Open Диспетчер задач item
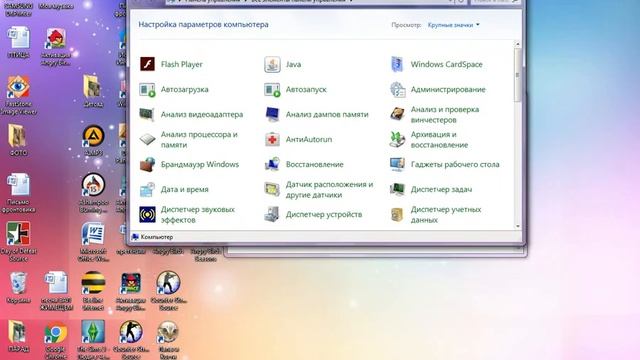The width and height of the screenshot is (640, 360). pos(431,189)
